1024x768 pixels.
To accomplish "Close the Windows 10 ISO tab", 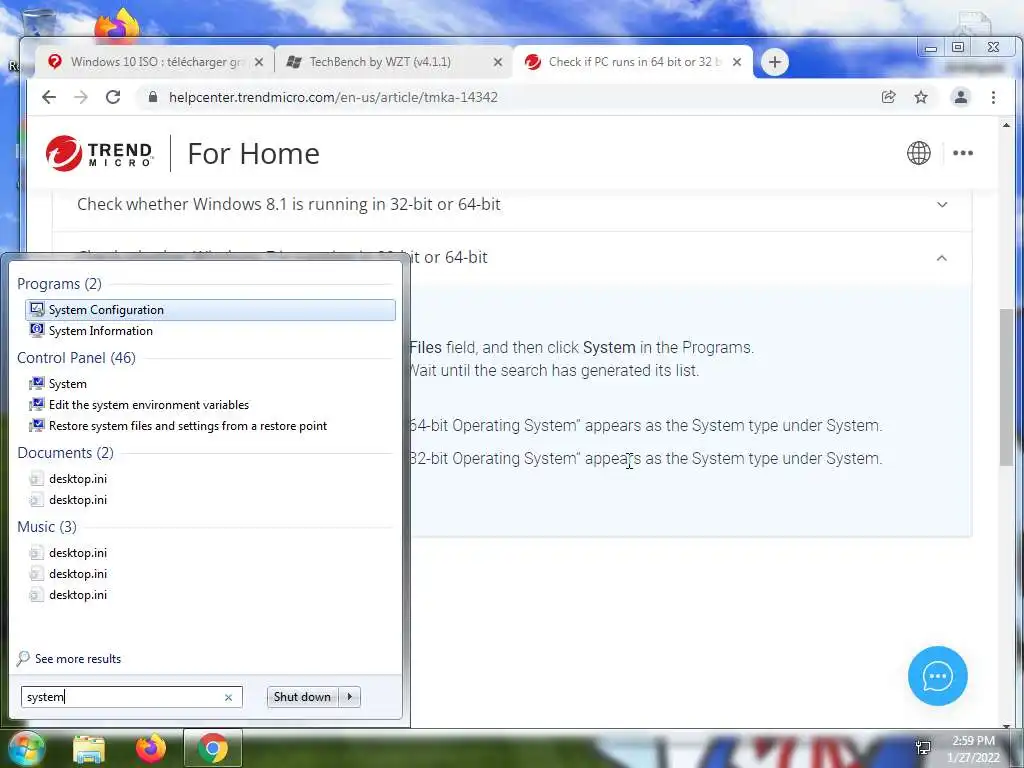I will tap(259, 62).
